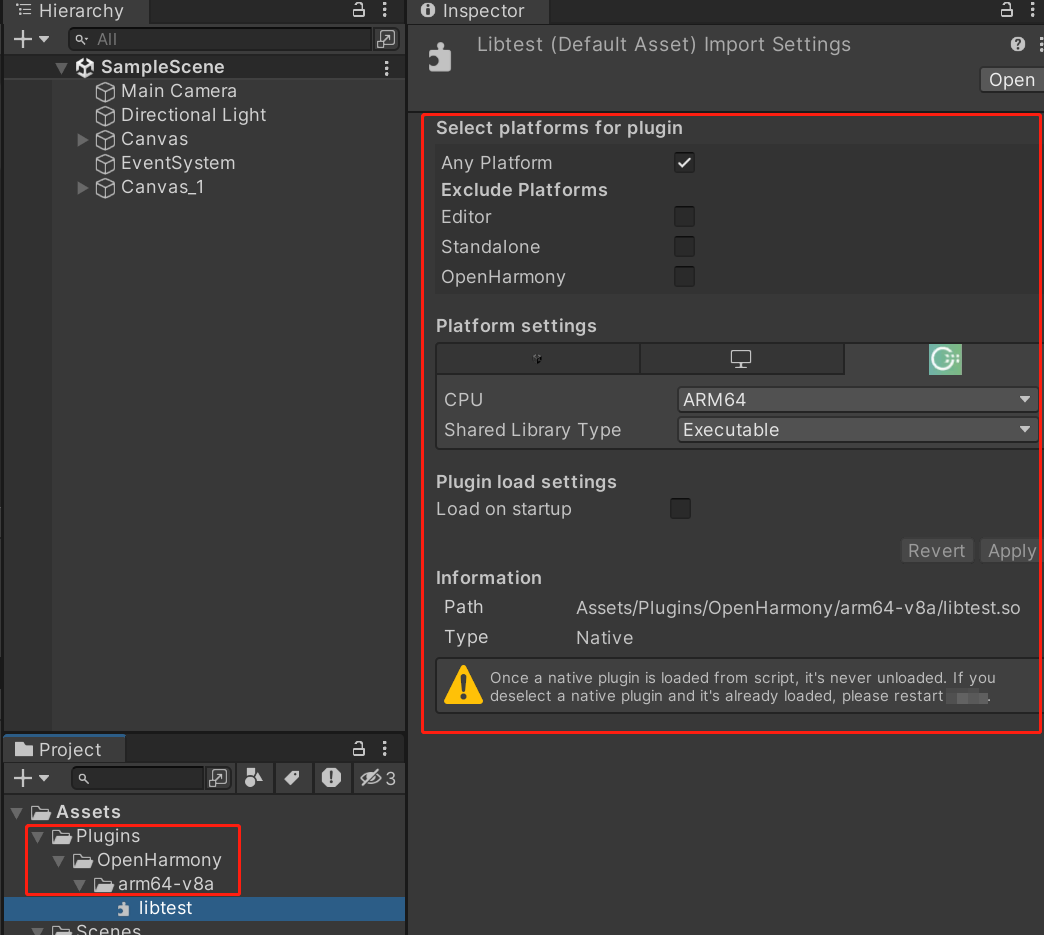Click the Search by Label tag icon
This screenshot has width=1044, height=935.
coord(292,777)
